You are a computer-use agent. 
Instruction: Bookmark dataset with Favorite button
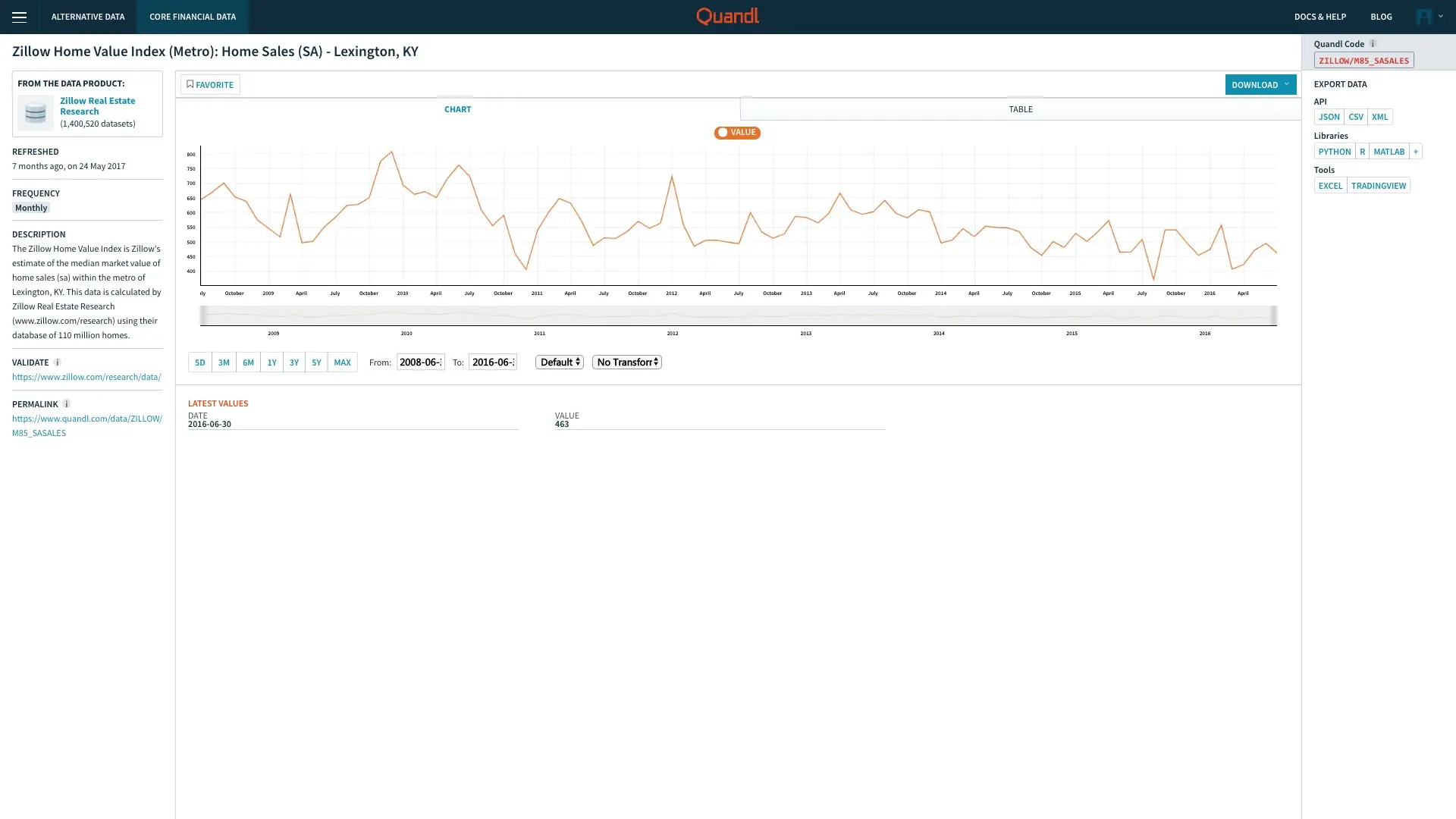[x=210, y=84]
